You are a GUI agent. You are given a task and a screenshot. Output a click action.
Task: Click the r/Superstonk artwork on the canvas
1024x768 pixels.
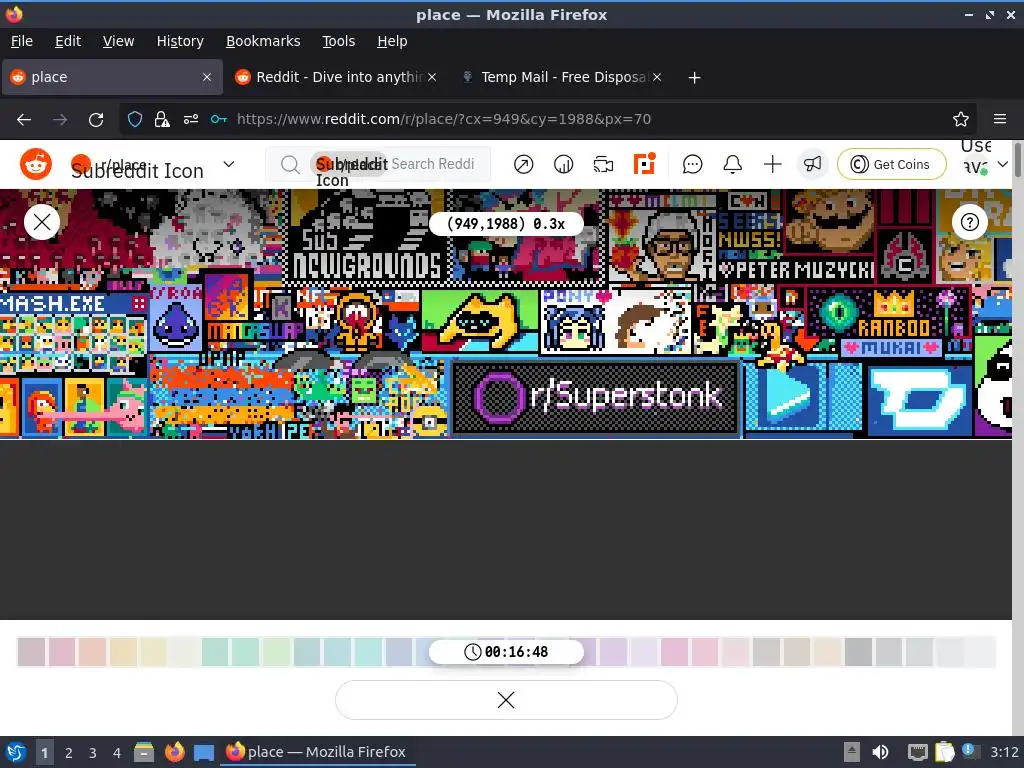tap(596, 397)
